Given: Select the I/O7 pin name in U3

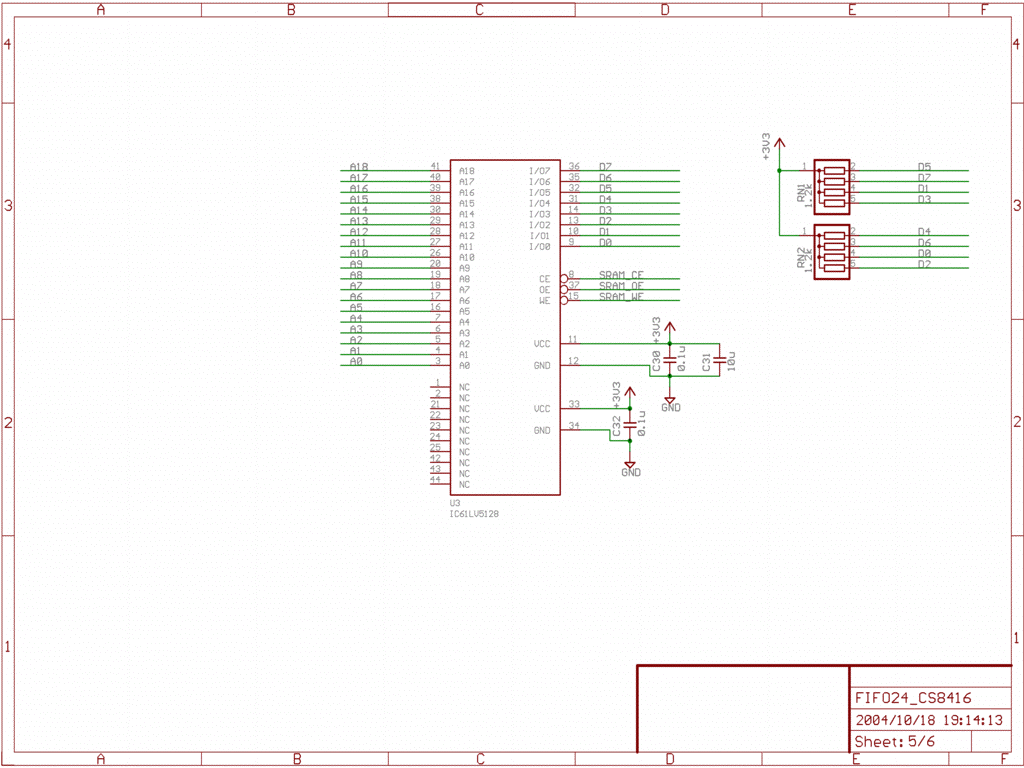Looking at the screenshot, I should click(x=539, y=171).
